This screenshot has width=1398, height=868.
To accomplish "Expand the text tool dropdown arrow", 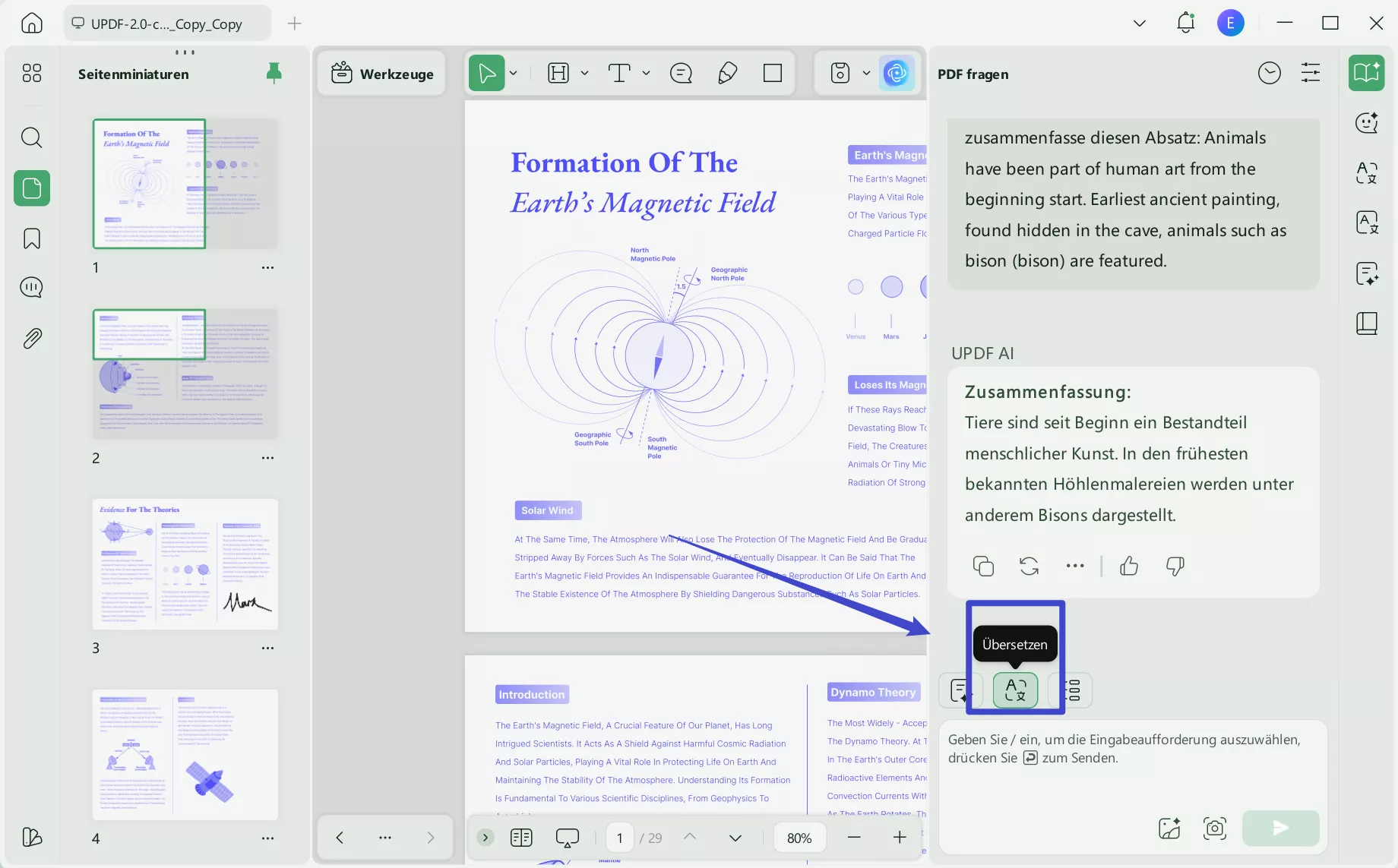I will tap(646, 73).
